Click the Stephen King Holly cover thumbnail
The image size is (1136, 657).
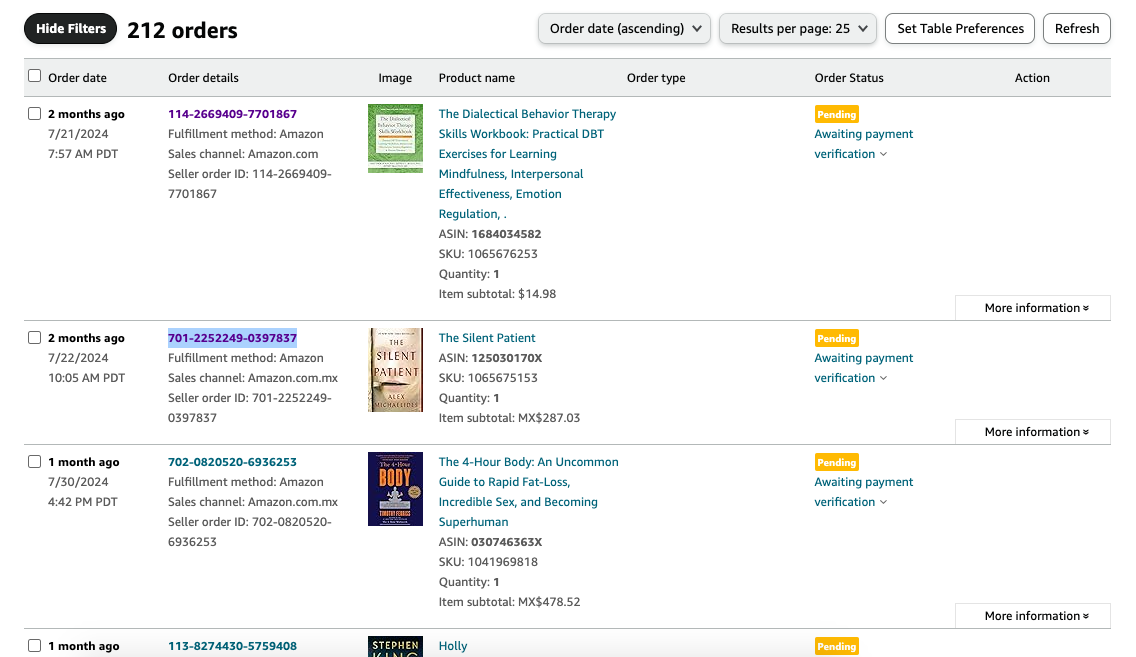point(395,646)
